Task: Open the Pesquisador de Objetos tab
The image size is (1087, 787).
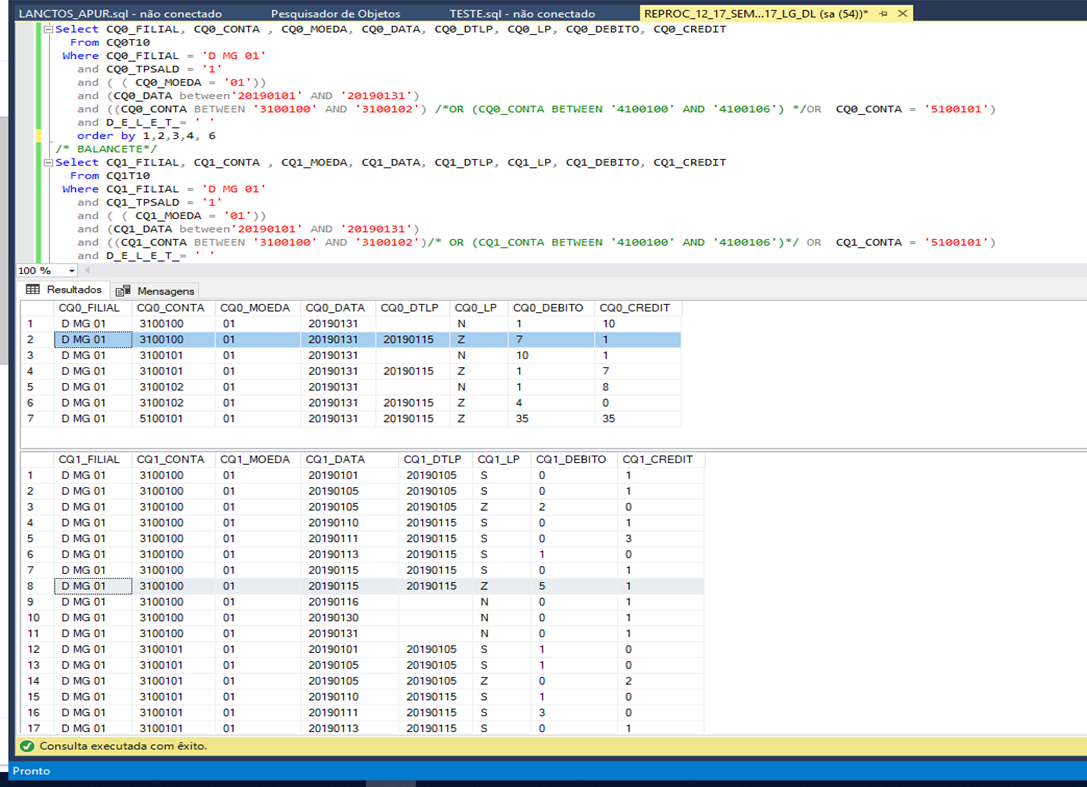Action: (335, 14)
